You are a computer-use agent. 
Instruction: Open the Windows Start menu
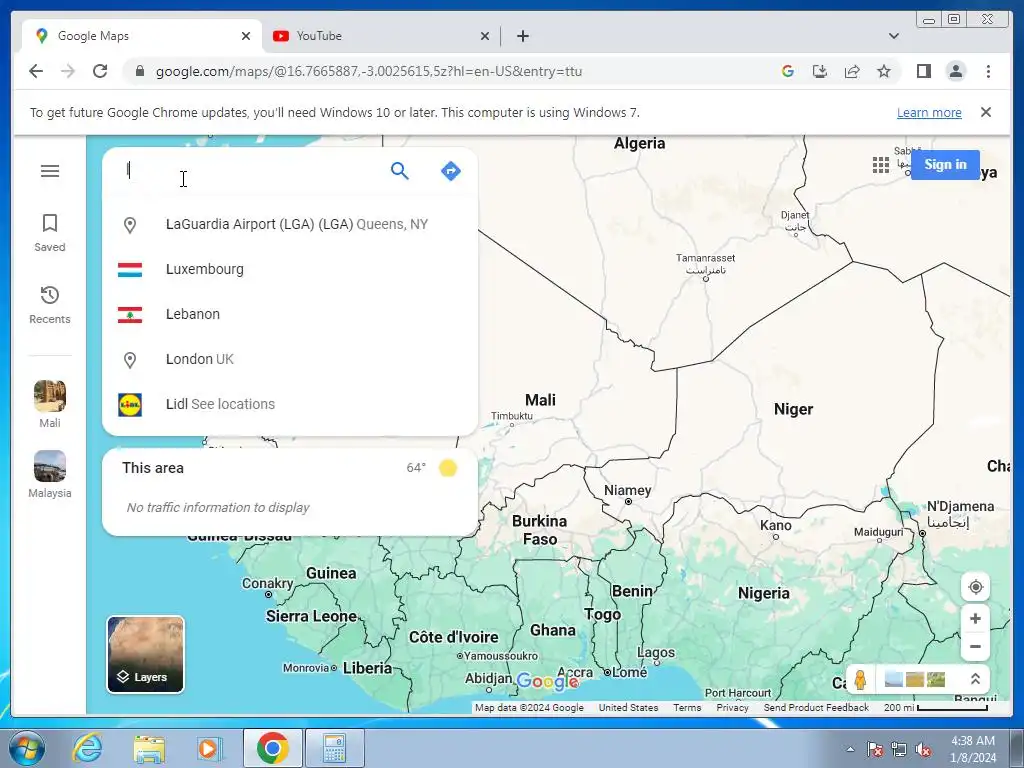pyautogui.click(x=26, y=748)
